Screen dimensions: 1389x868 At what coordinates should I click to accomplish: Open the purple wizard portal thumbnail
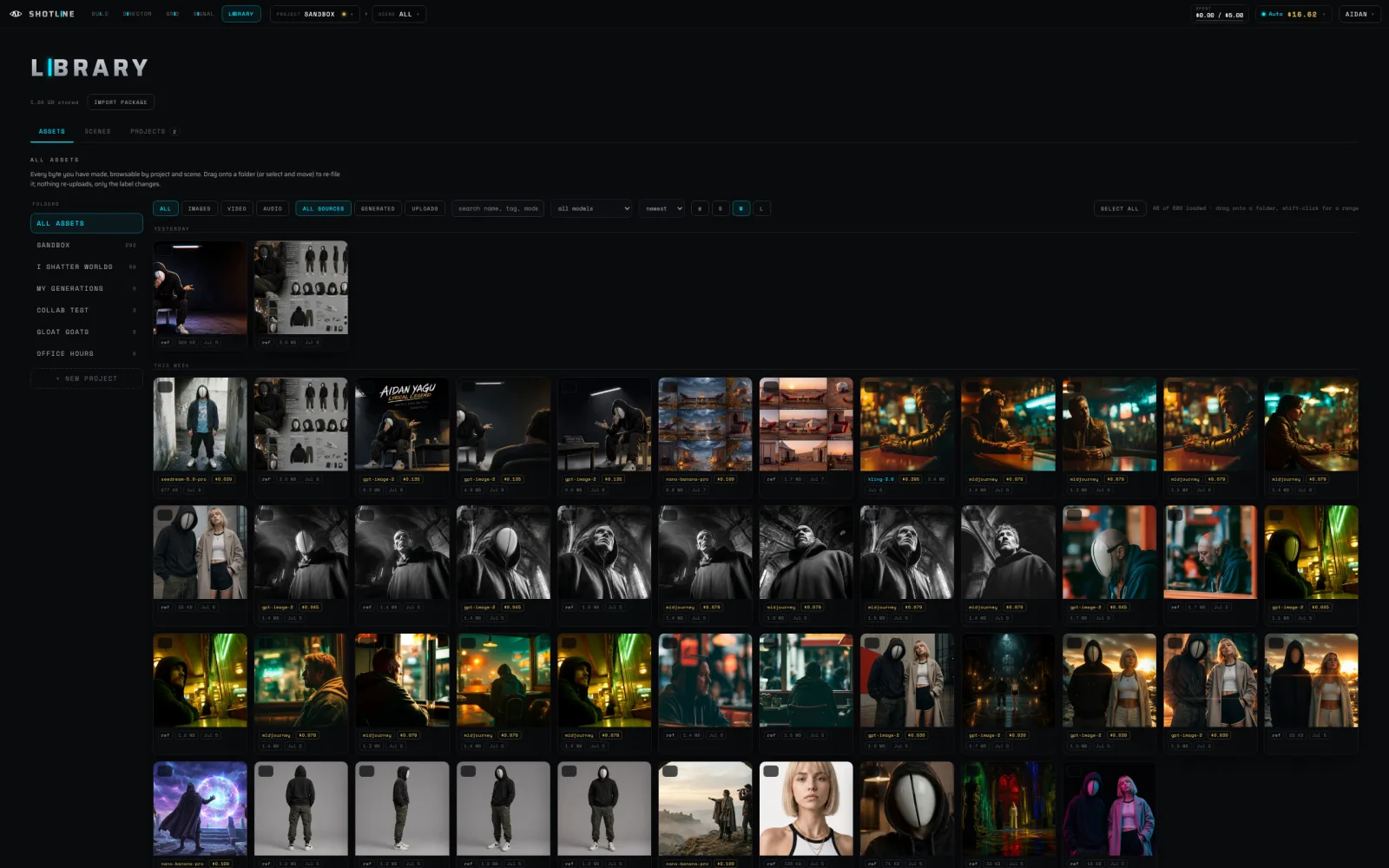click(201, 809)
